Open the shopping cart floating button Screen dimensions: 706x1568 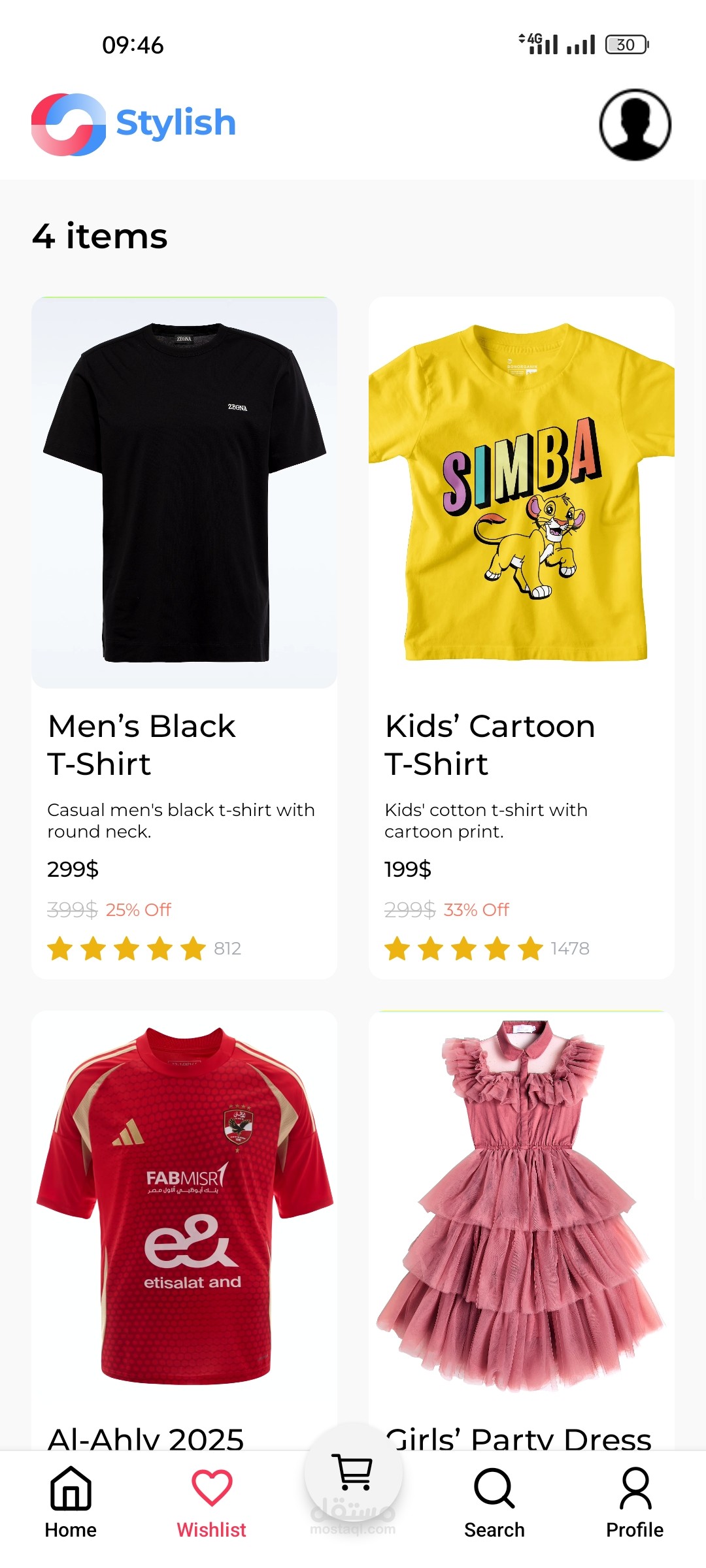coord(353,1473)
